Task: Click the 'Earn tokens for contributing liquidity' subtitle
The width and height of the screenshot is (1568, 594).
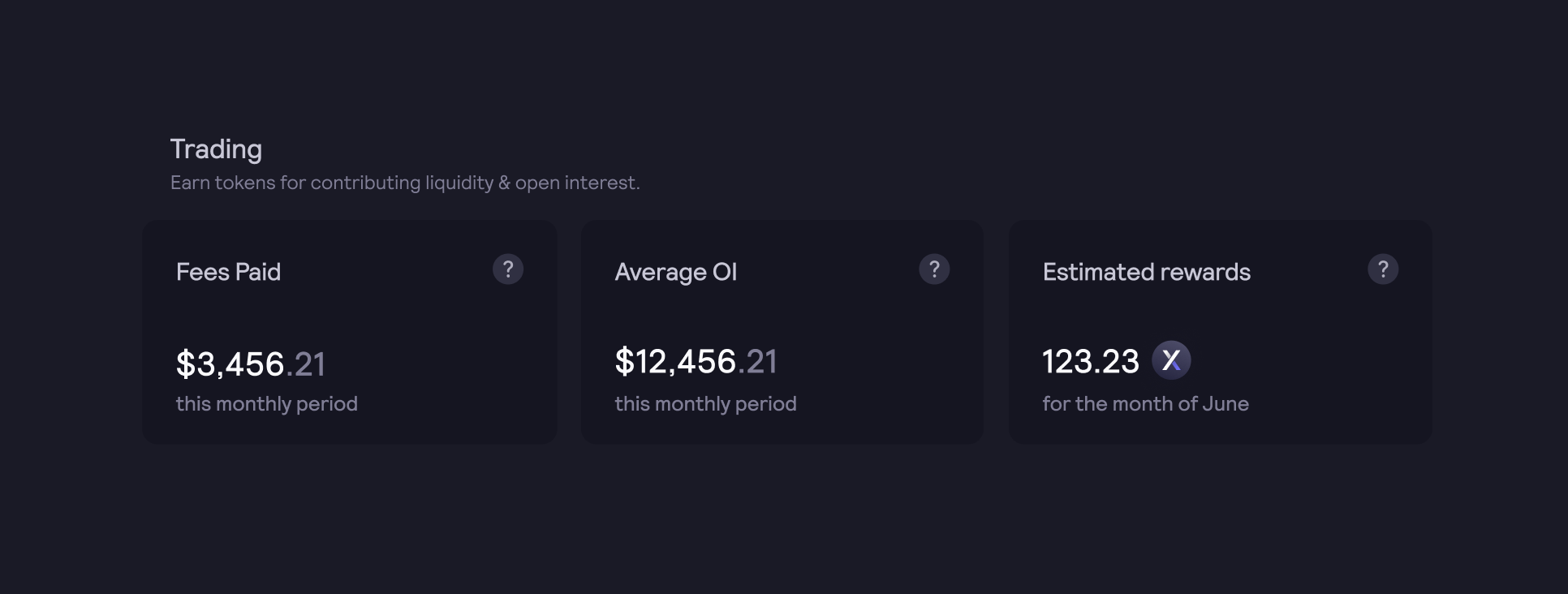Action: click(x=405, y=183)
